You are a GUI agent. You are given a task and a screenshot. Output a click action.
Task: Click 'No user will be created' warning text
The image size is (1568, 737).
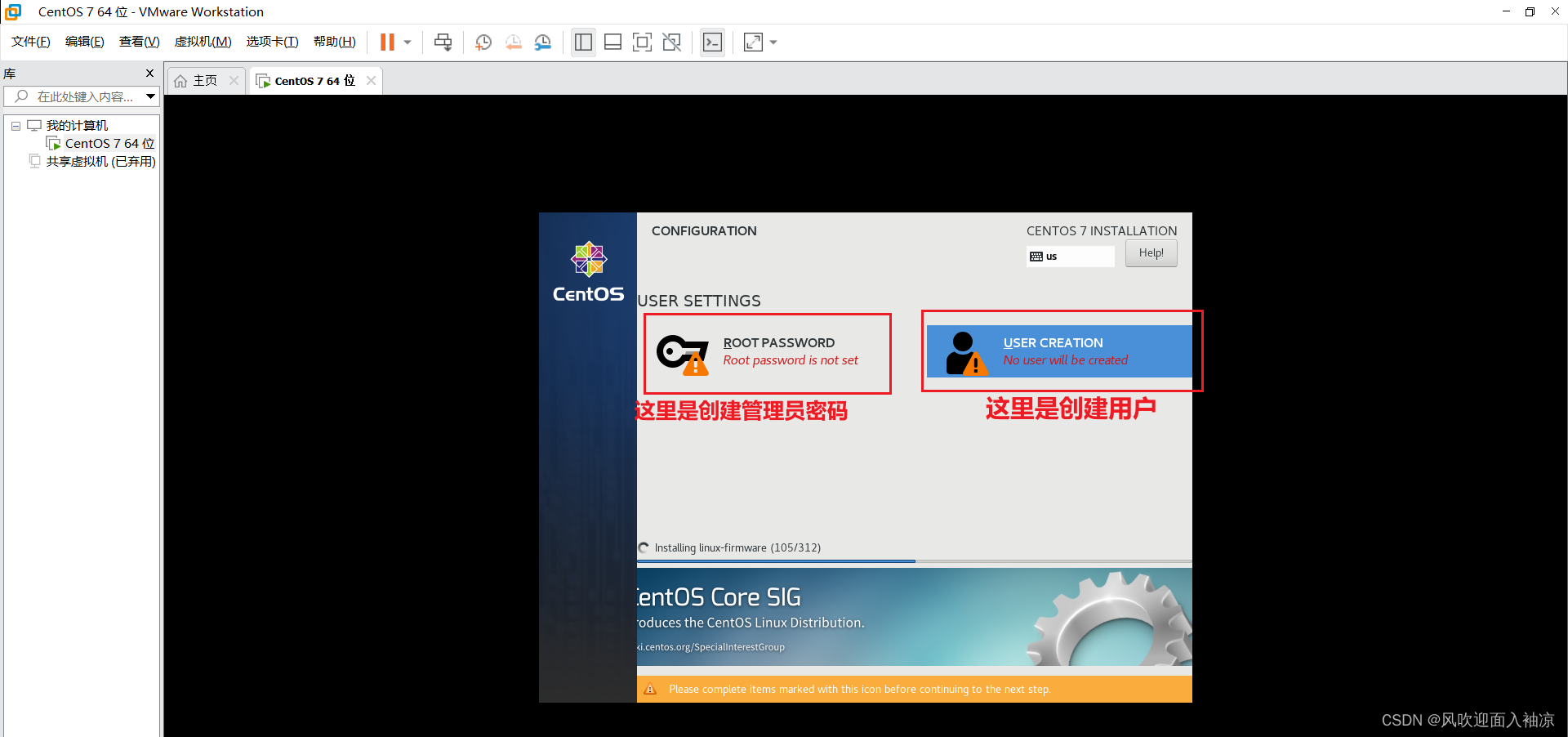(1065, 360)
